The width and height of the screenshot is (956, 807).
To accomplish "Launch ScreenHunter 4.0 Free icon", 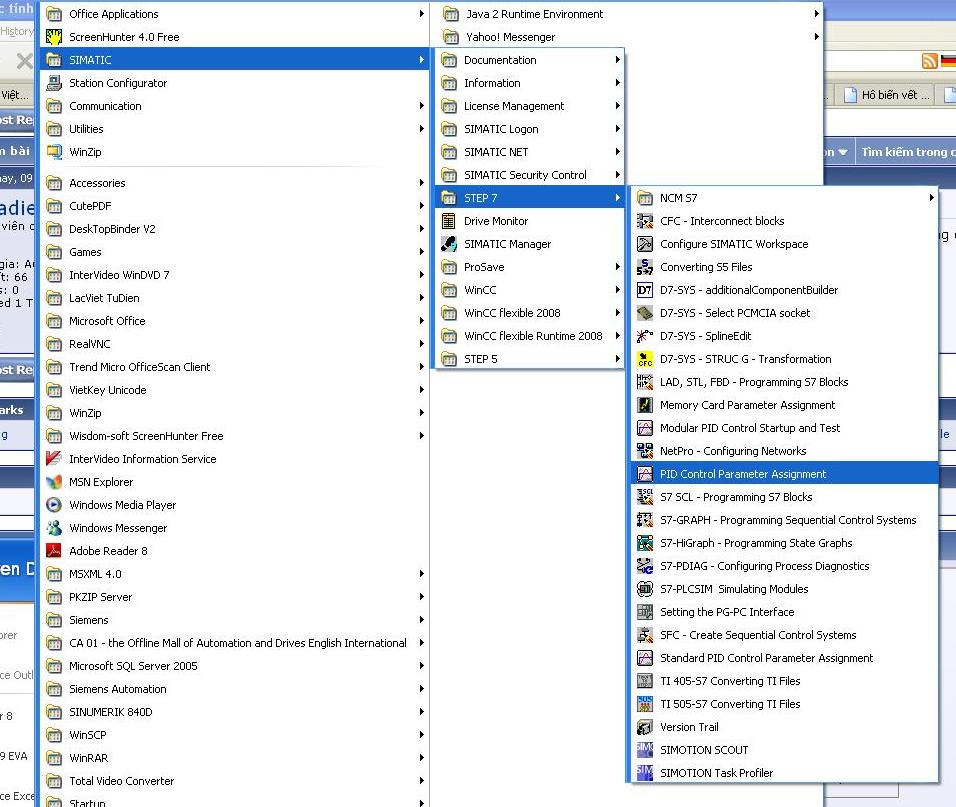I will coord(54,37).
